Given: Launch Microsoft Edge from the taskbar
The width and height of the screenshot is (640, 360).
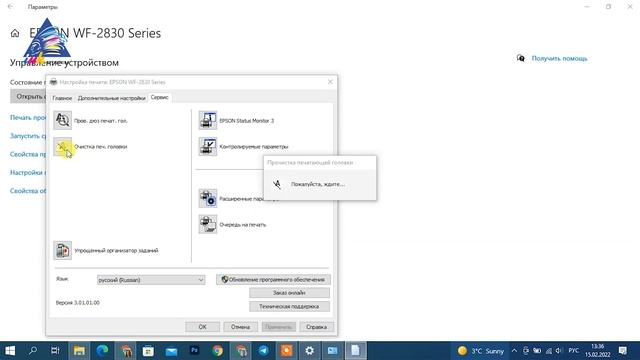Looking at the screenshot, I should [102, 351].
